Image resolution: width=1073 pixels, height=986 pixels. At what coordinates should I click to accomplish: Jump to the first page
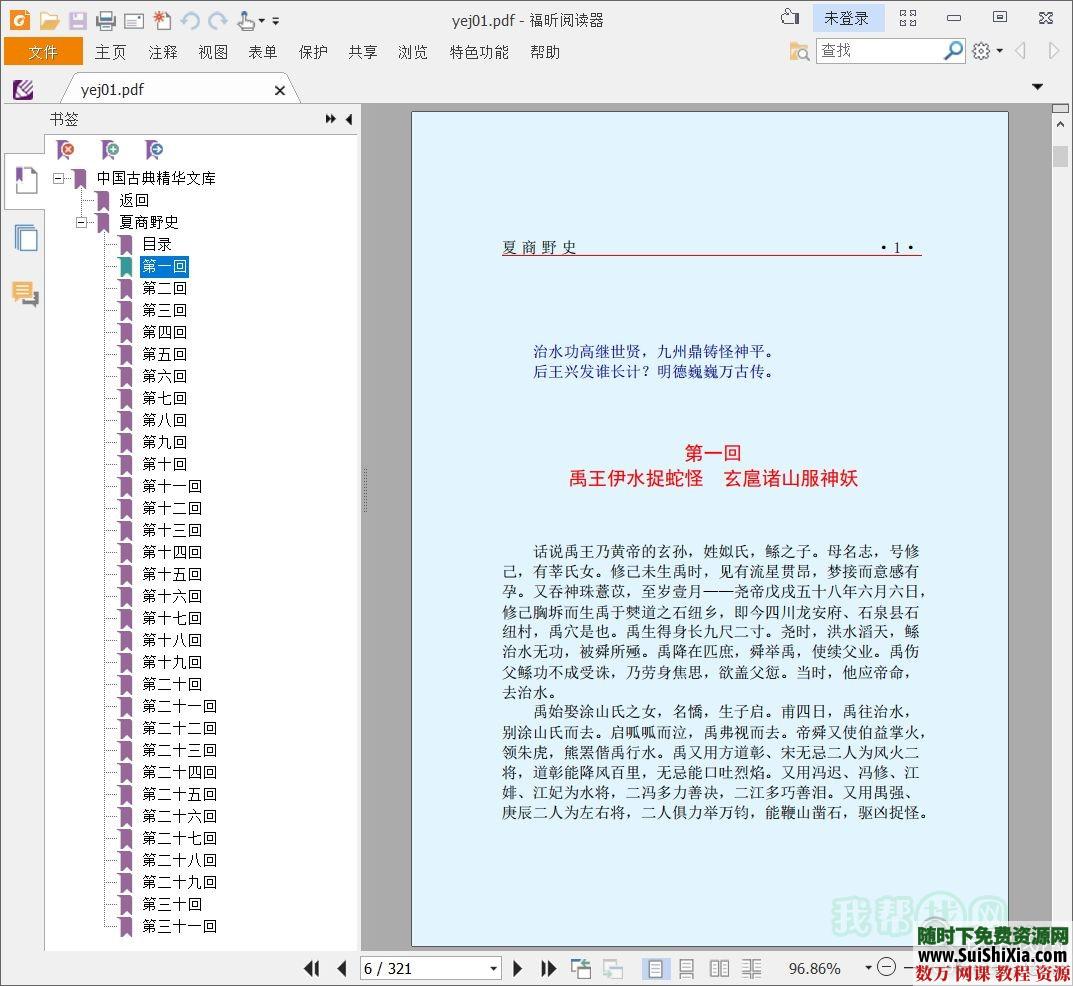[312, 968]
